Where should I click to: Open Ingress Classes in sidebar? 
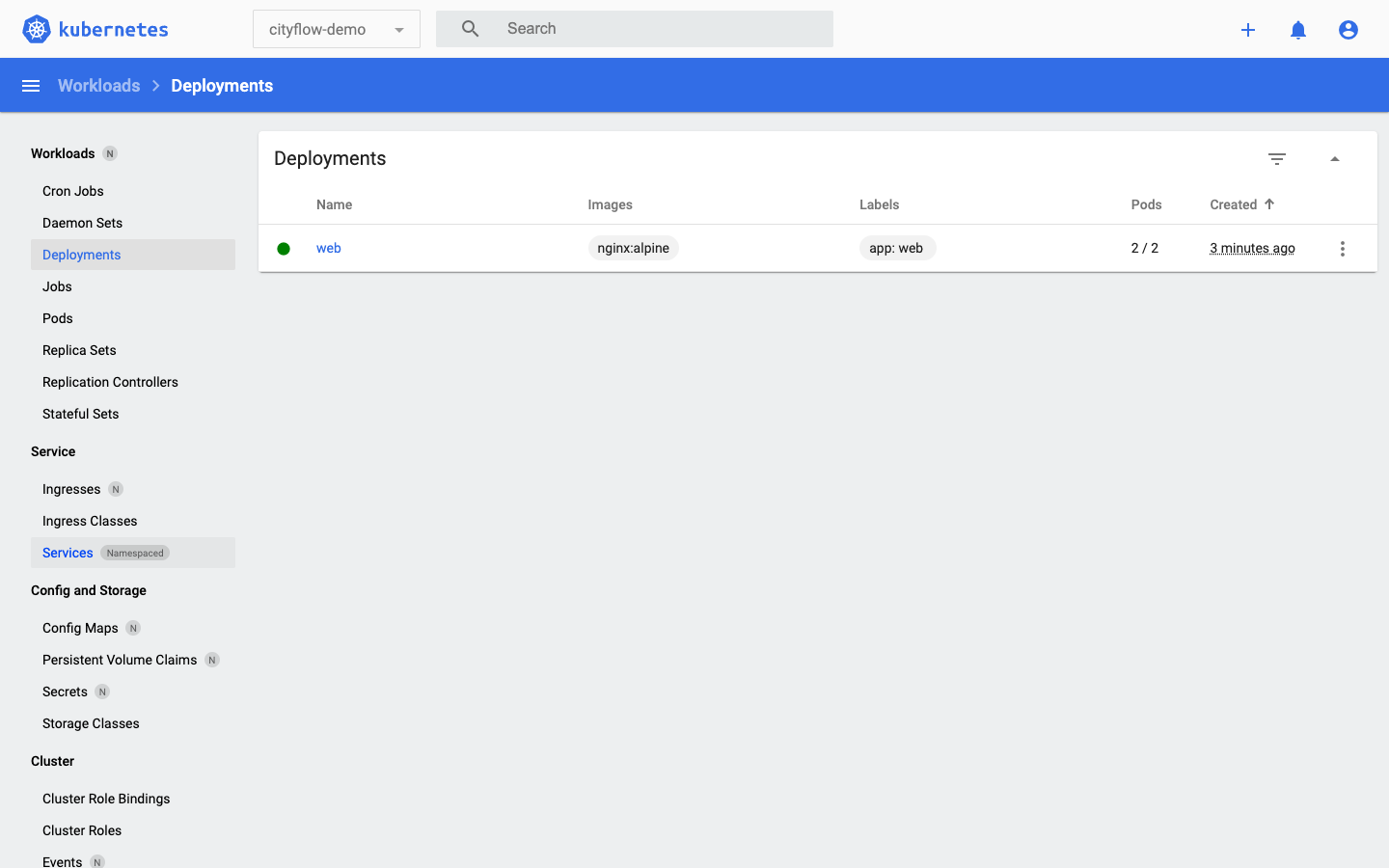point(133,521)
